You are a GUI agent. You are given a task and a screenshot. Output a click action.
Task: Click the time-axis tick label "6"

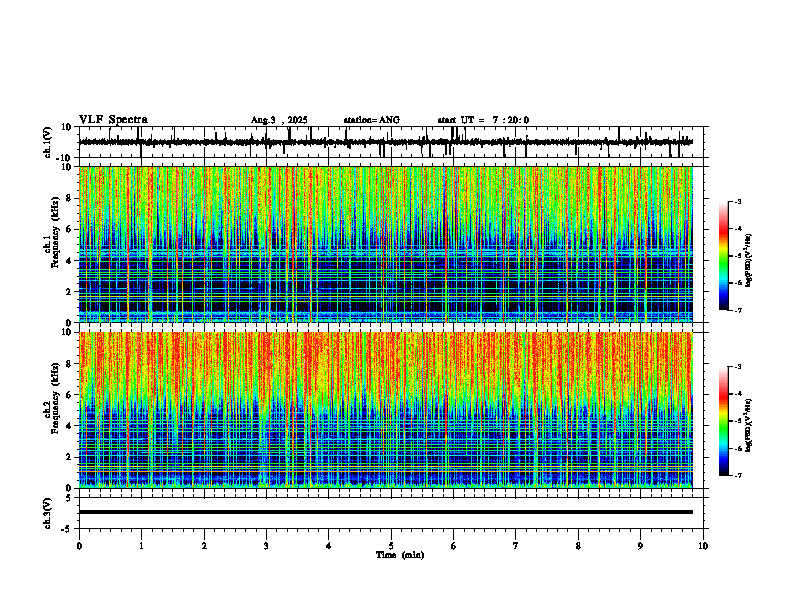tap(454, 546)
